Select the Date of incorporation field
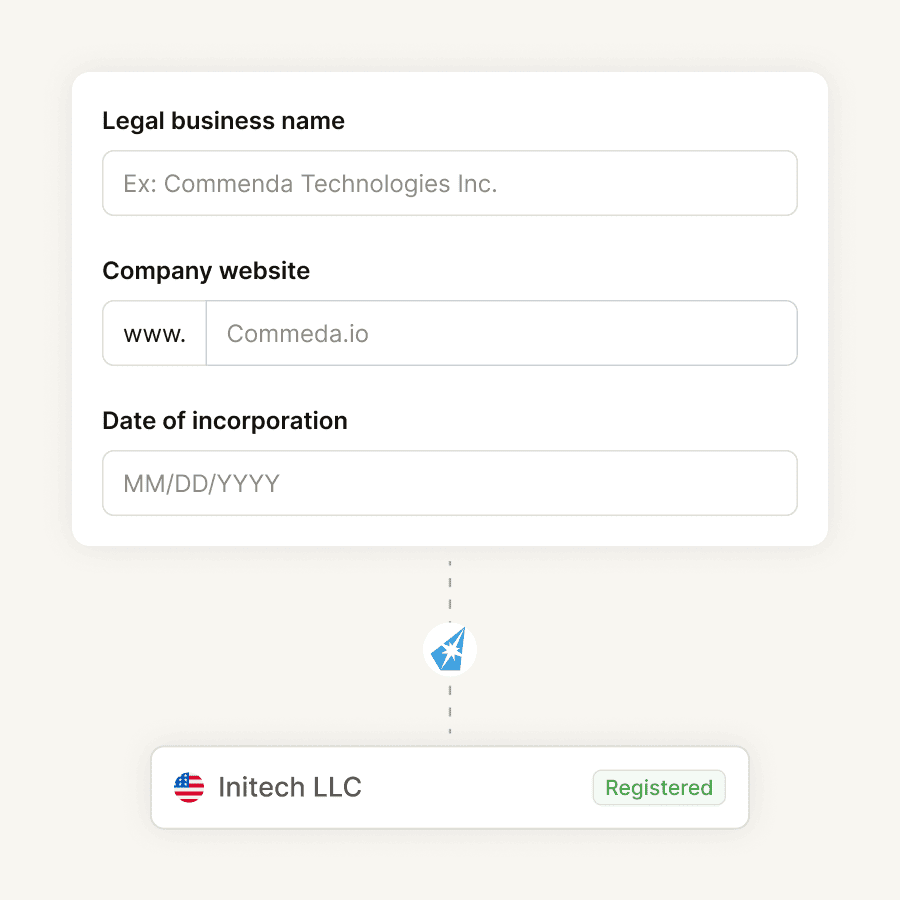 tap(449, 483)
